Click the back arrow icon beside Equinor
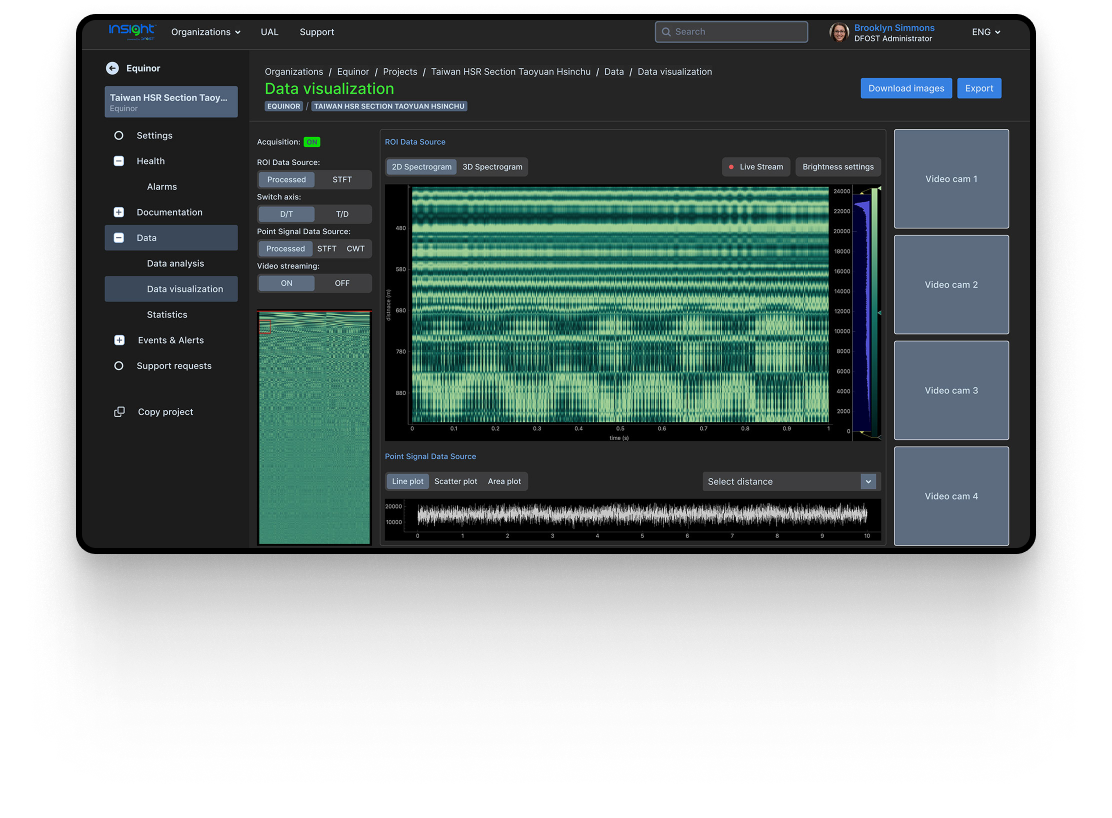 (112, 69)
